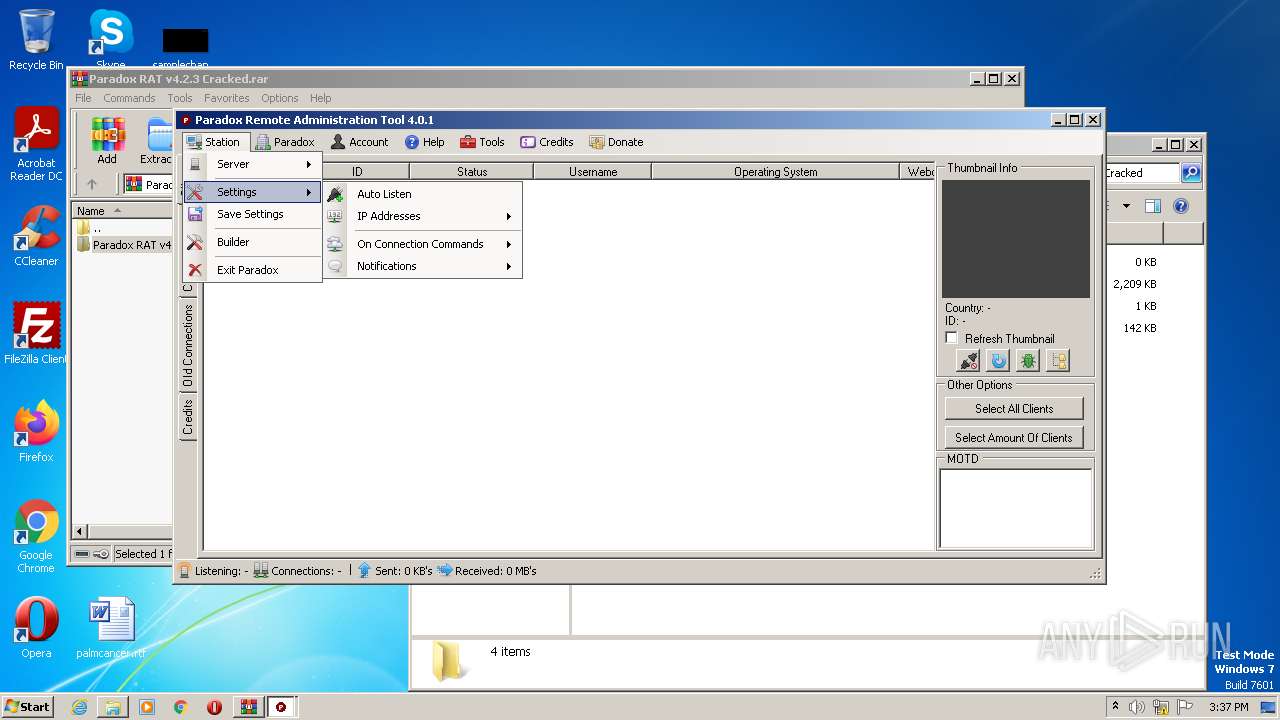Click the search magnifier icon in Explorer window
Viewport: 1280px width, 720px height.
[1190, 173]
